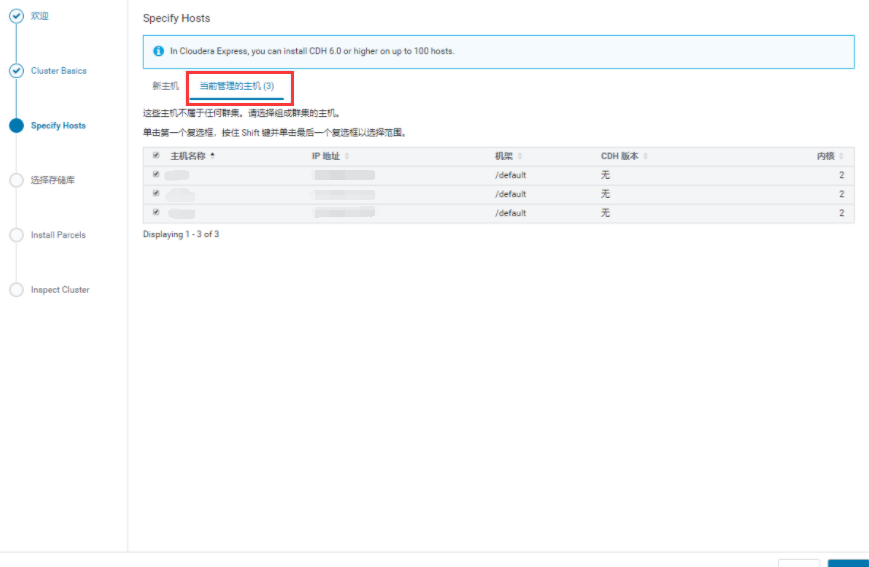869x567 pixels.
Task: Click the blue continue button at bottom right
Action: click(848, 563)
